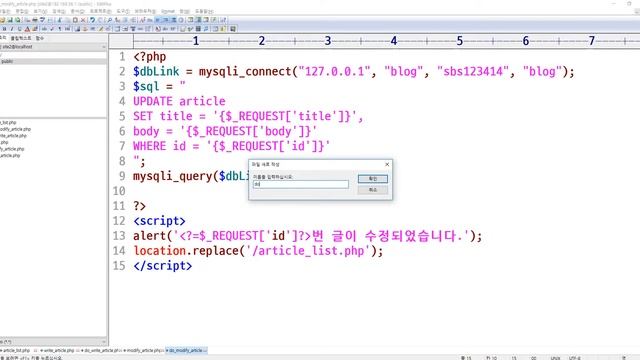Click the Find magnifier icon

[x=110, y=20]
